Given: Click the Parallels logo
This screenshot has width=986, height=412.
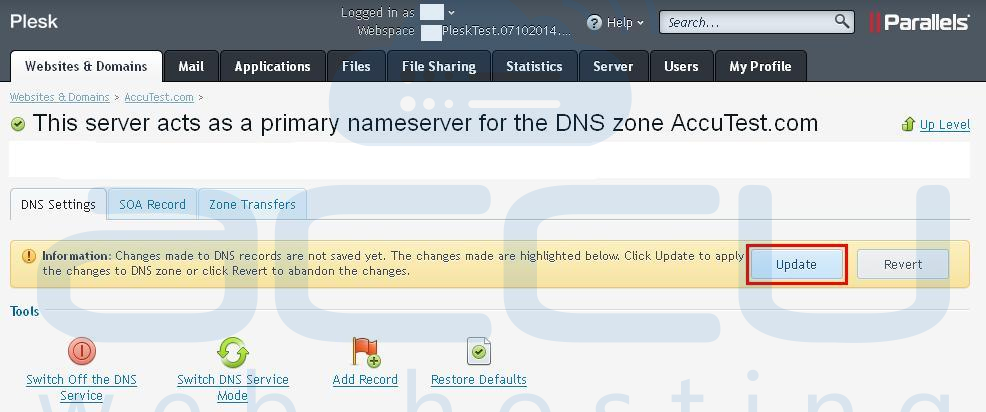Looking at the screenshot, I should (x=919, y=23).
